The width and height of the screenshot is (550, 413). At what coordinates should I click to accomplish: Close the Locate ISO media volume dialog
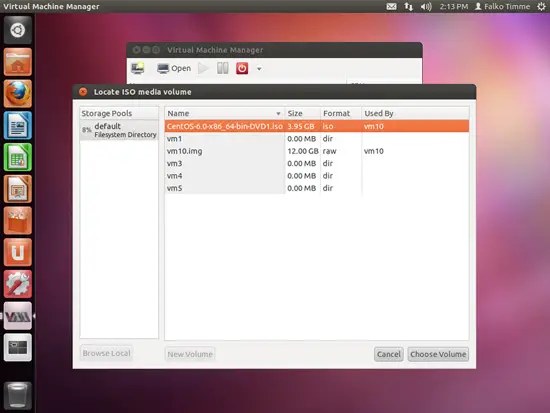tap(83, 92)
